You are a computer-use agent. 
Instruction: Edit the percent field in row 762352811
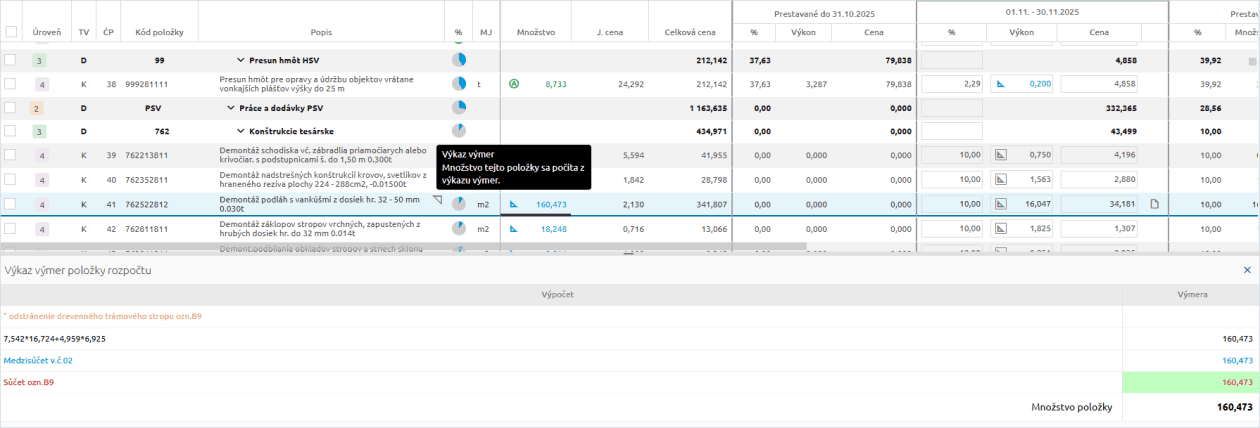coord(951,179)
